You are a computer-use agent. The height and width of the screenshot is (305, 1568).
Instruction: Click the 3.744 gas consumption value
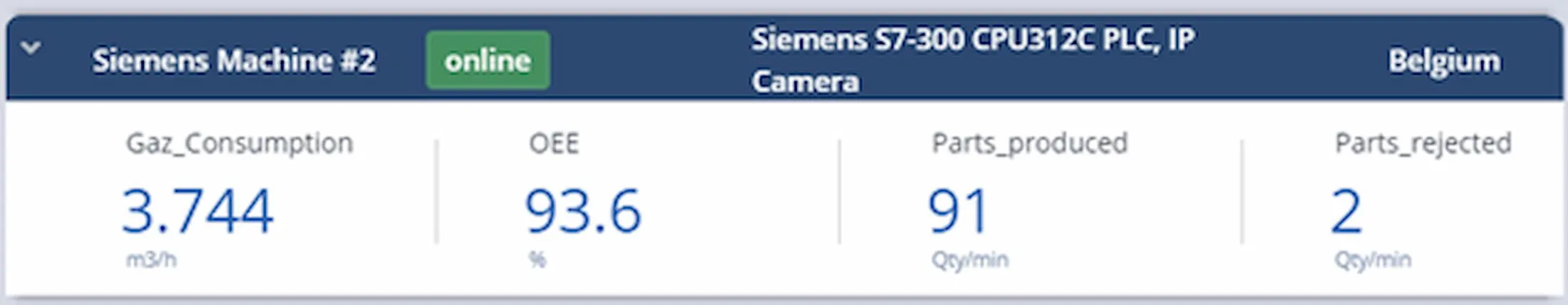[197, 211]
